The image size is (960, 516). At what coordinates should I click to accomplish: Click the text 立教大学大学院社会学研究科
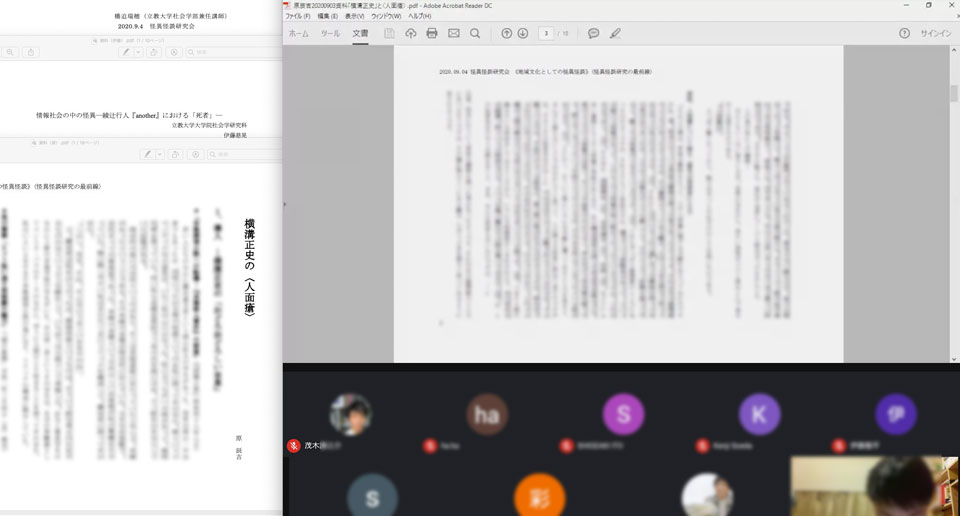(209, 125)
